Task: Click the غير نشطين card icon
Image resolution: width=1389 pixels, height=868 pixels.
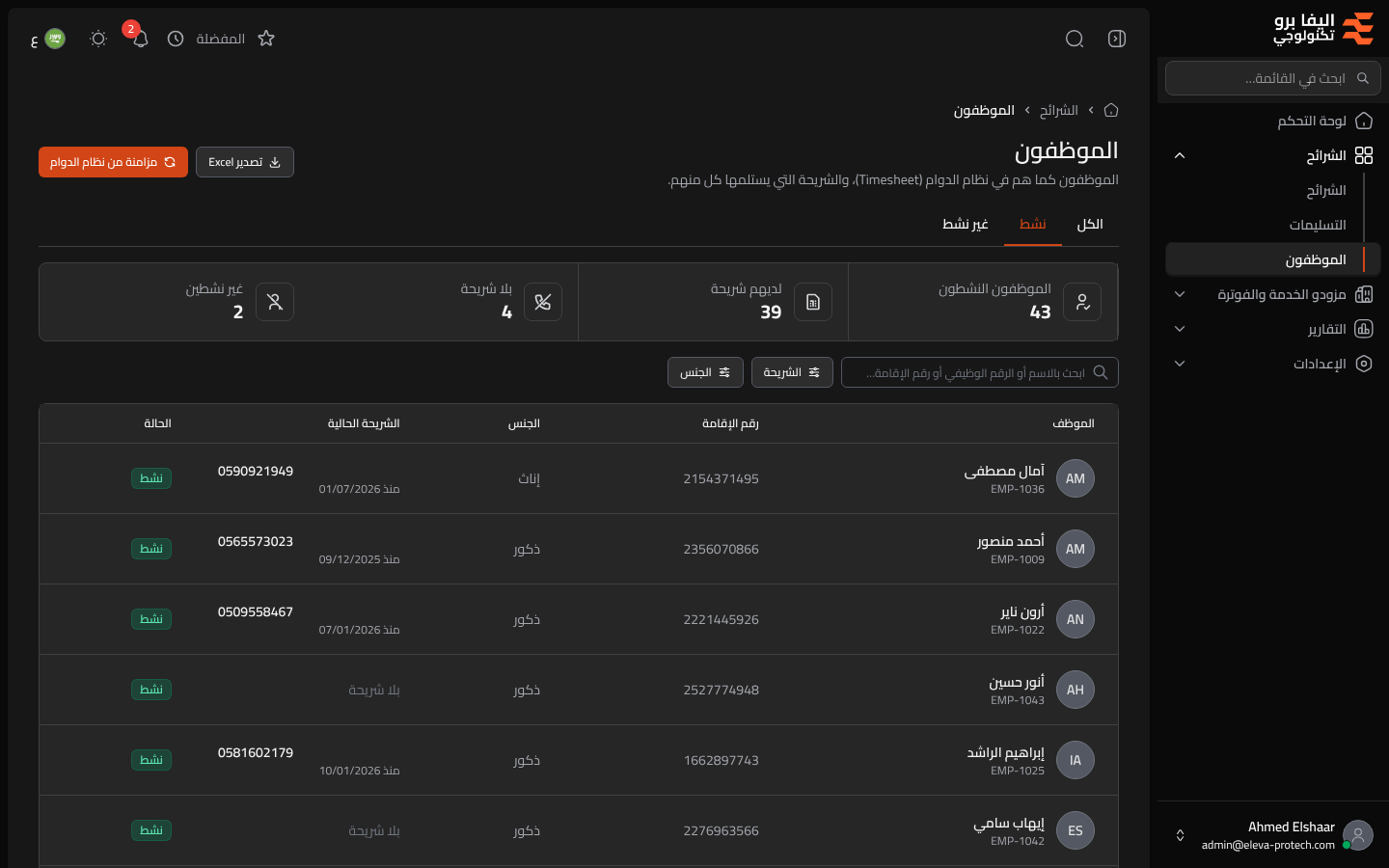Action: pos(275,302)
